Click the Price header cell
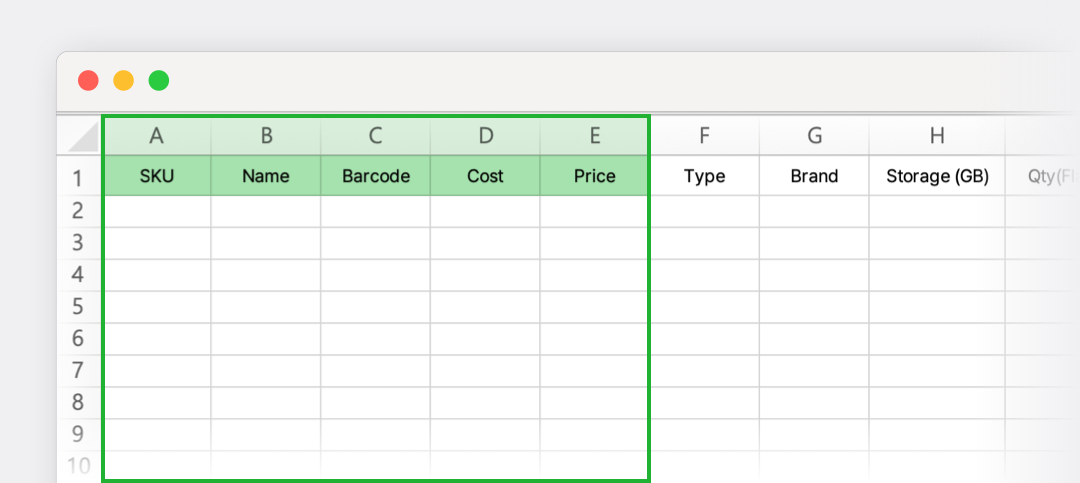Screen dimensions: 1080x483 [x=594, y=176]
